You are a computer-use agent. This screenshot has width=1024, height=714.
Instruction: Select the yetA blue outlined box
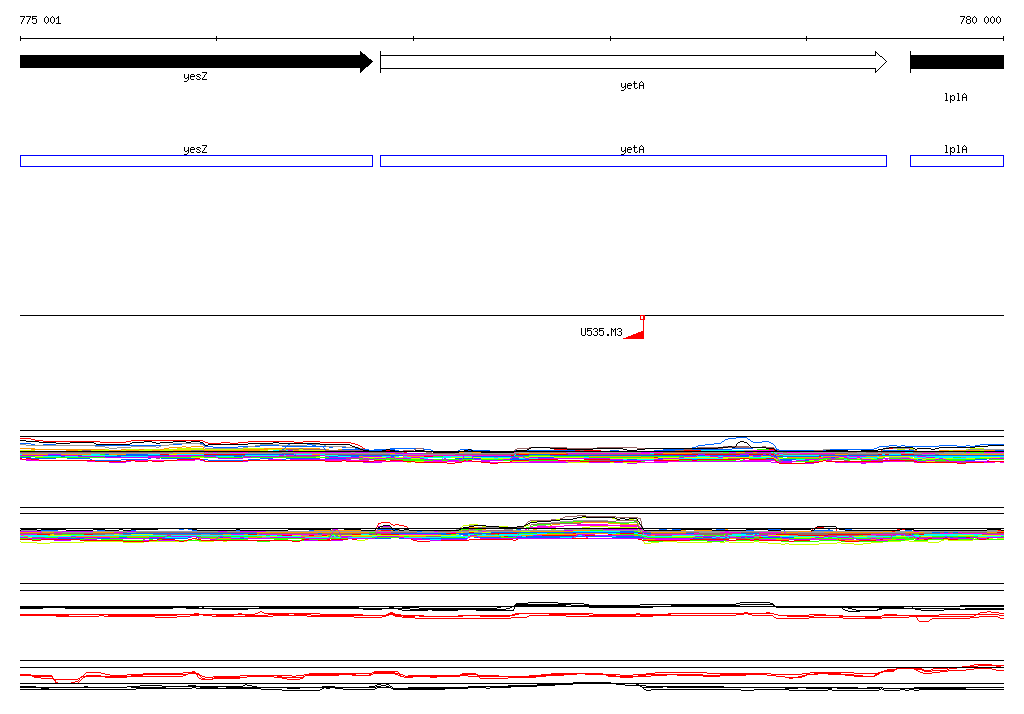[x=633, y=161]
